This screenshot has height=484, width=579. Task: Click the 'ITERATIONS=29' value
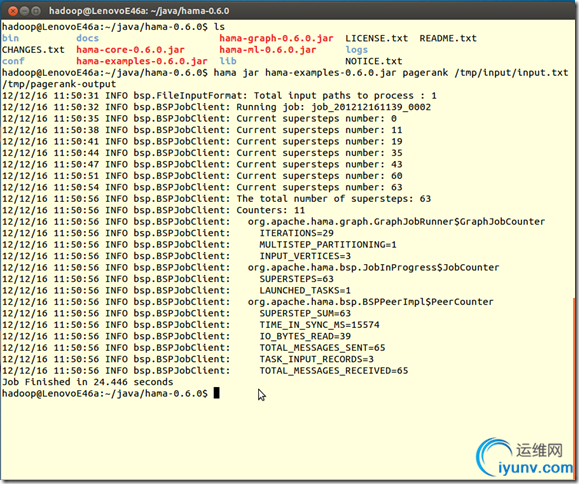297,233
